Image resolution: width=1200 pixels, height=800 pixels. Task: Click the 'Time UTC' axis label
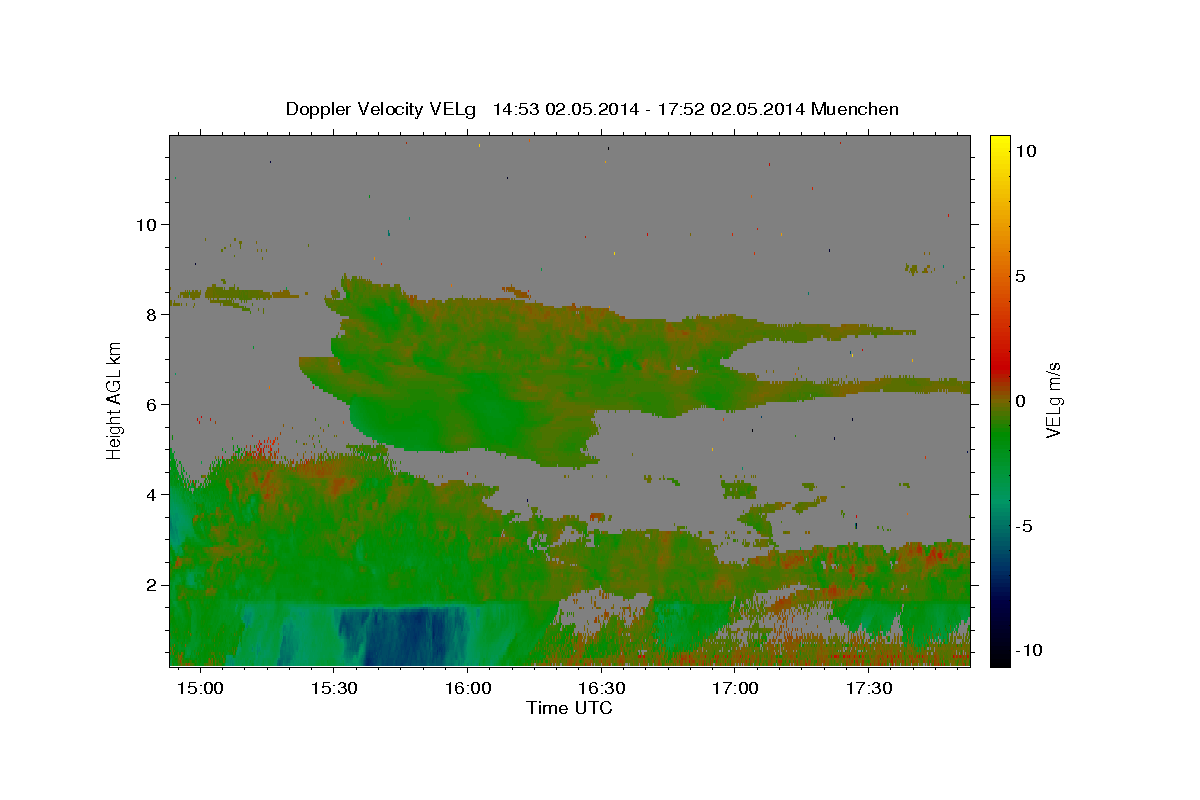tap(569, 708)
